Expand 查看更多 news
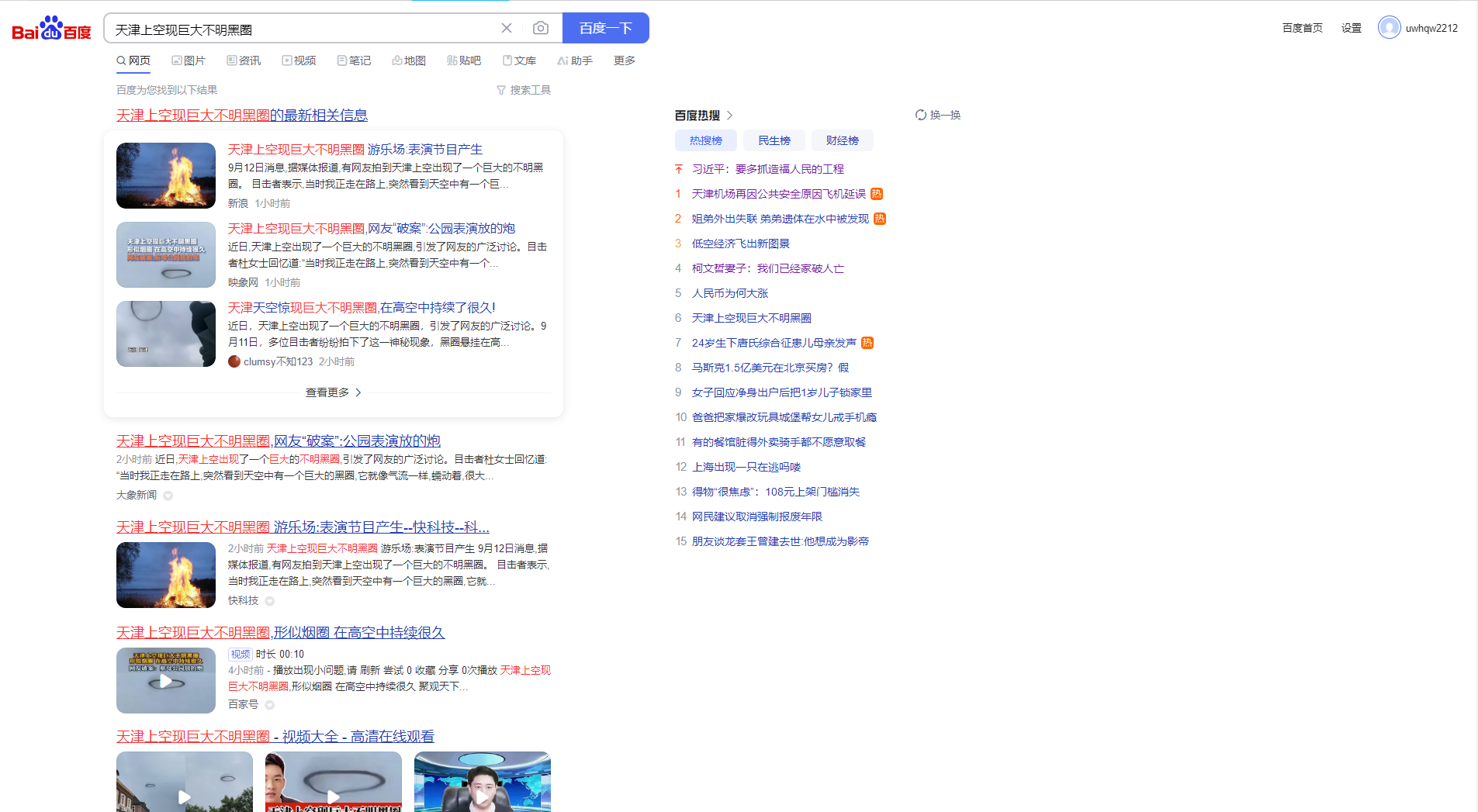1478x812 pixels. (334, 392)
